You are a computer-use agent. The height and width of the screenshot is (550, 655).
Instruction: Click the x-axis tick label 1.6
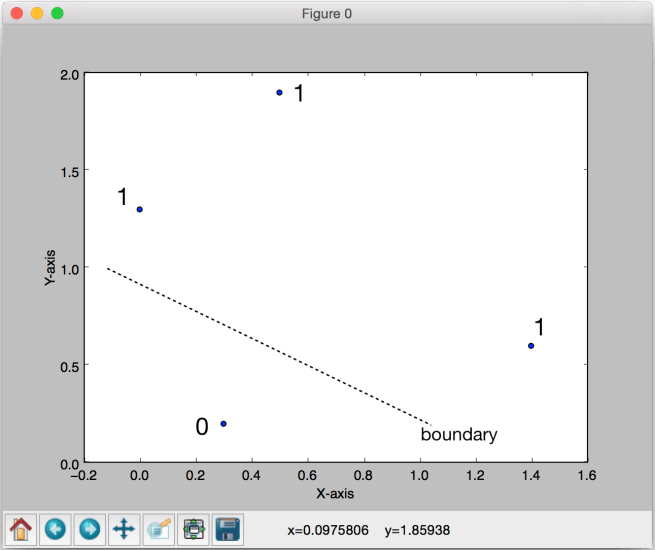click(x=587, y=475)
